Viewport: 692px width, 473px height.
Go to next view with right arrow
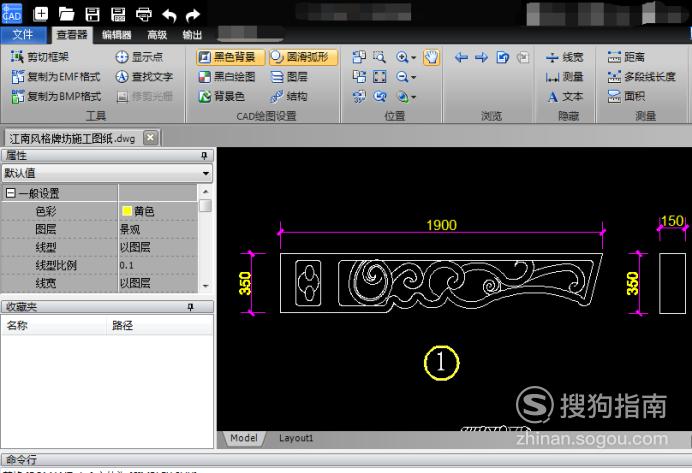click(481, 57)
